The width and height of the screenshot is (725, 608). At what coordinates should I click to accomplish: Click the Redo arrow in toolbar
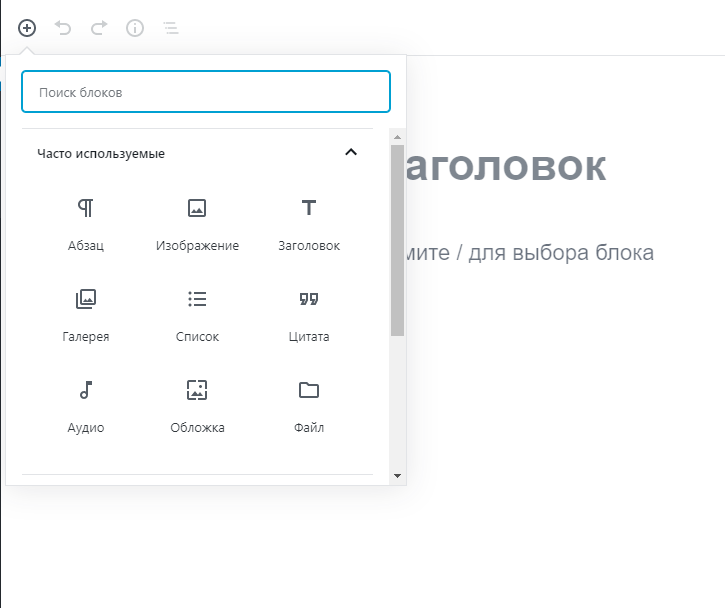click(x=98, y=28)
